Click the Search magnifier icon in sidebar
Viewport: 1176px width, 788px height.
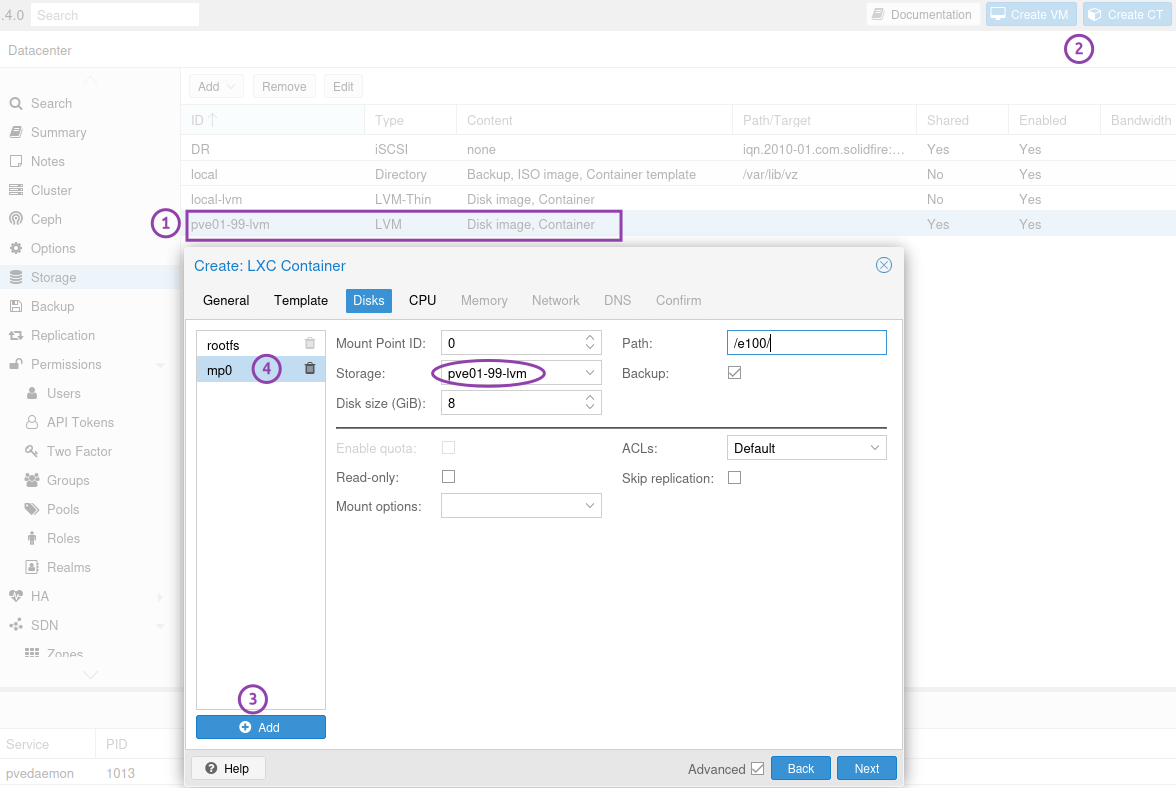pyautogui.click(x=16, y=103)
